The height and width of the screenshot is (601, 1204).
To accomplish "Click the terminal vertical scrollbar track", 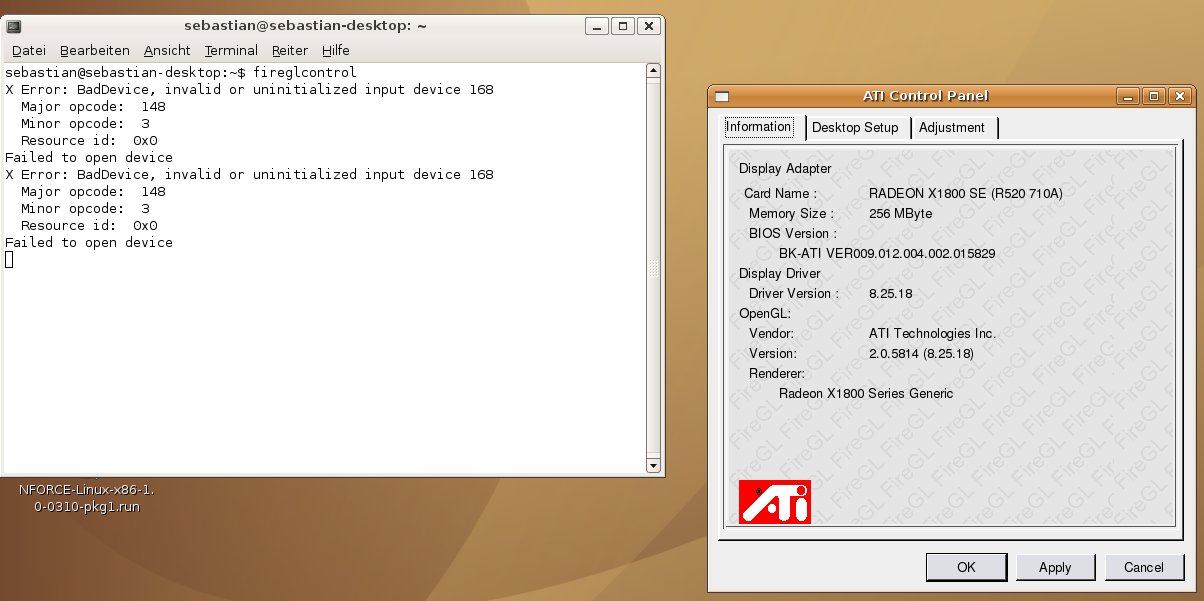I will coord(653,268).
